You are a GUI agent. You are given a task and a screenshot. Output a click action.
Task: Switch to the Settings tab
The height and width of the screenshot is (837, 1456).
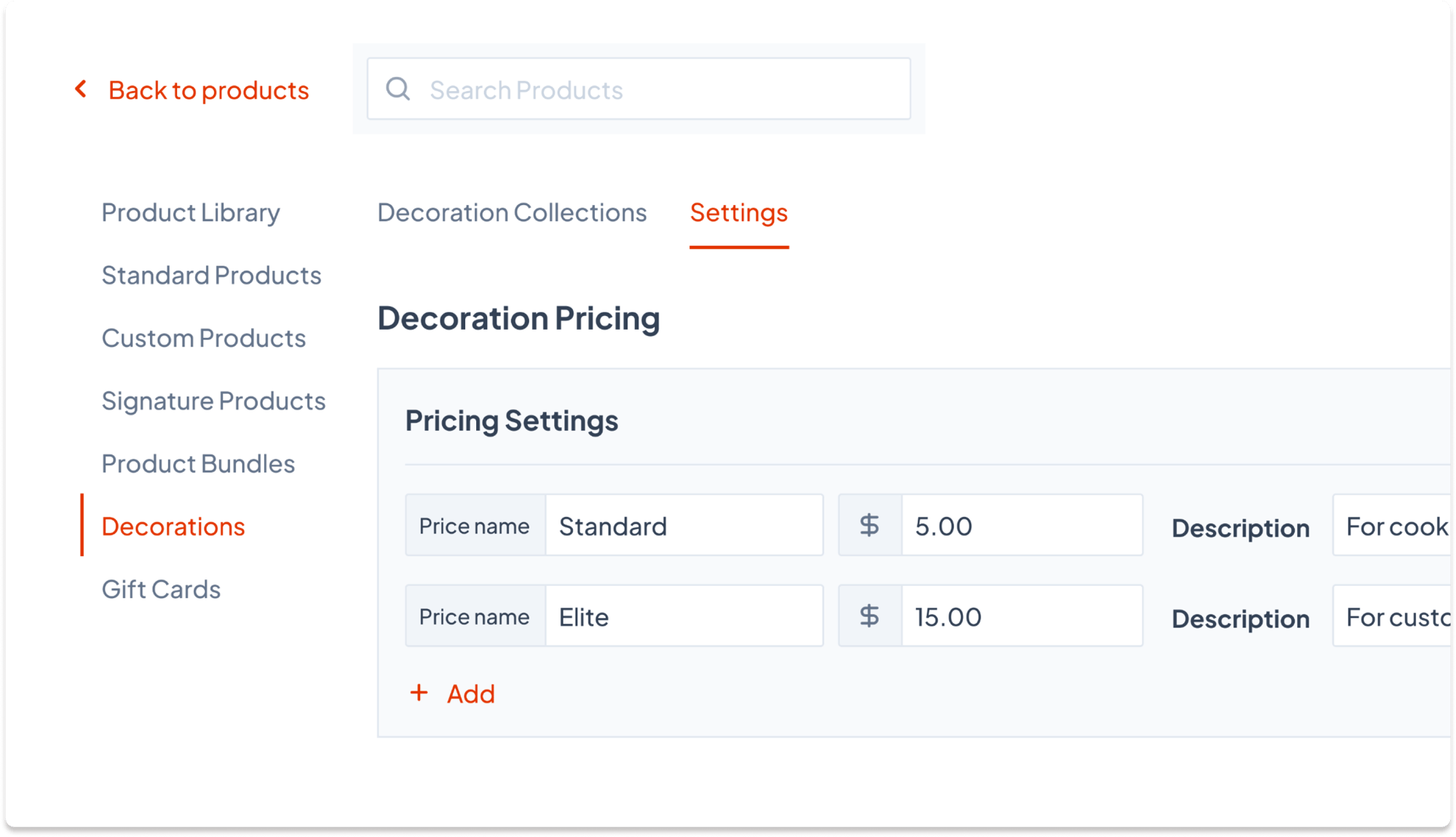tap(738, 211)
